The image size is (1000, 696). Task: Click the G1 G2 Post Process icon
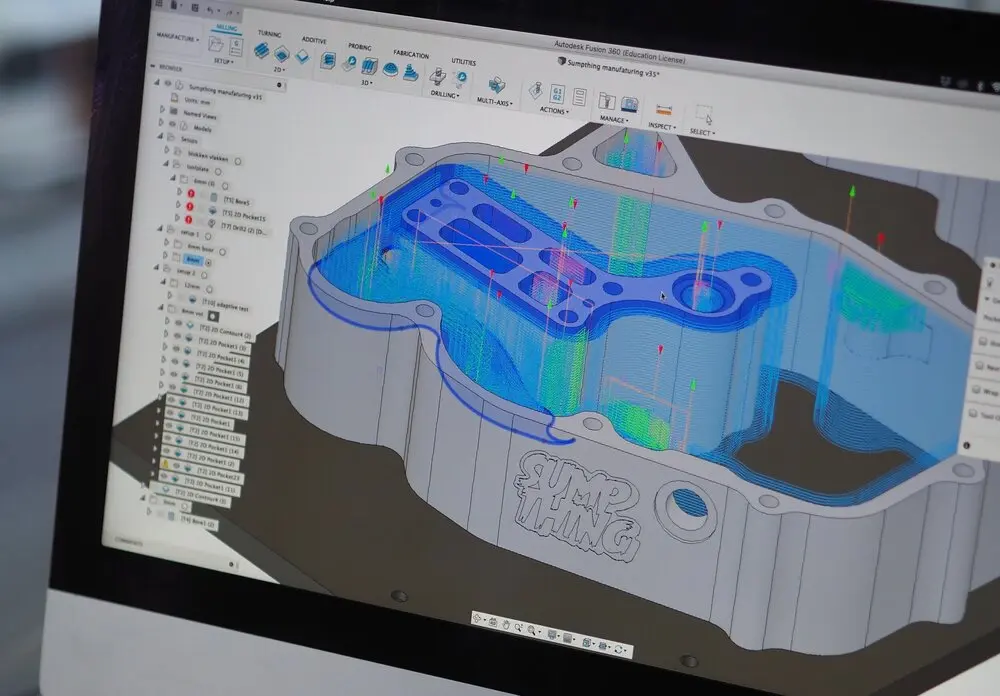557,94
